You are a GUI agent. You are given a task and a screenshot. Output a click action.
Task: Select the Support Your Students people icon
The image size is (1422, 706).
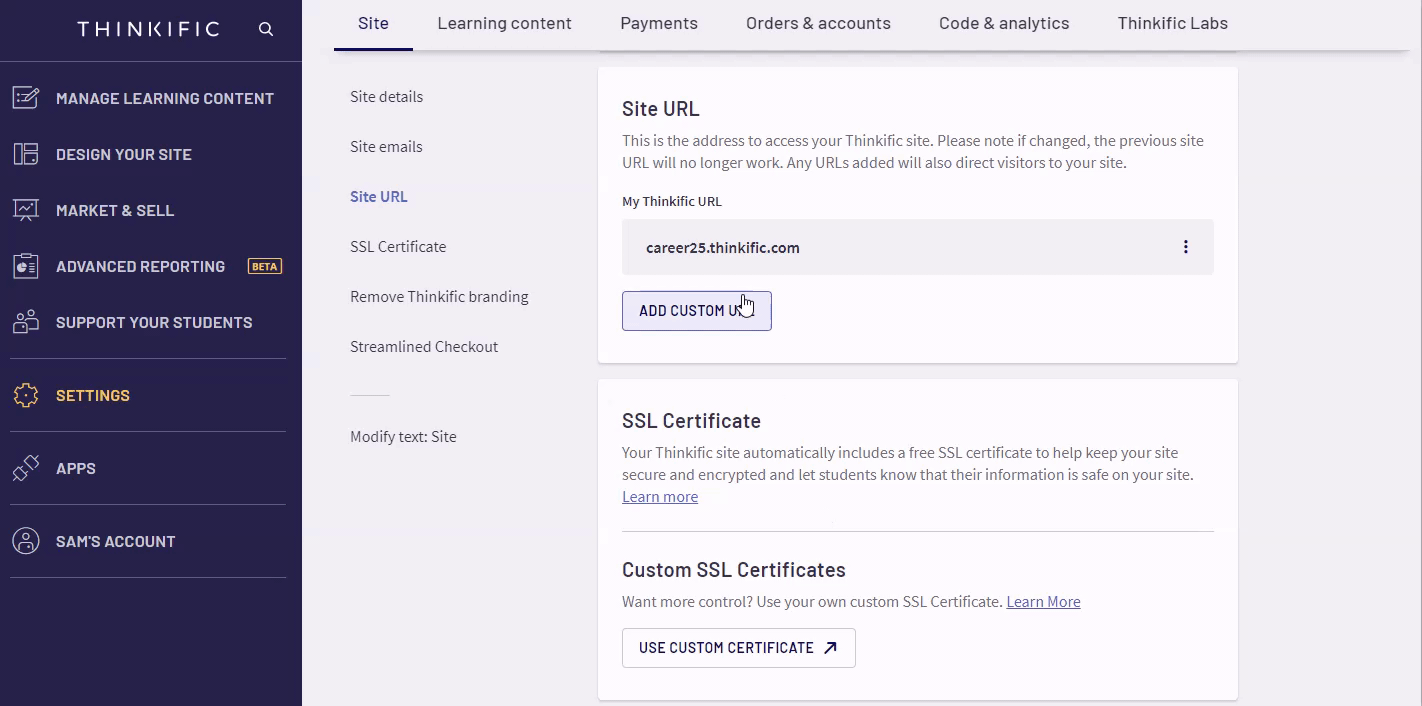pyautogui.click(x=25, y=322)
